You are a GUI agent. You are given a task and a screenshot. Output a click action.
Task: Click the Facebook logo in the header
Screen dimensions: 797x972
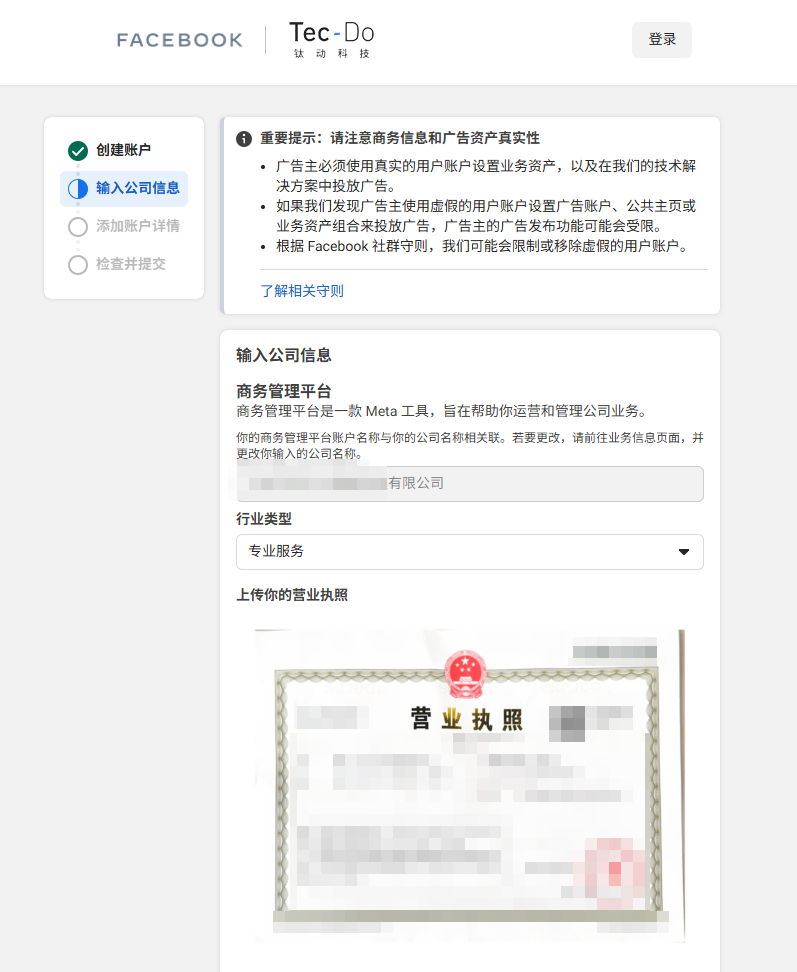[179, 40]
